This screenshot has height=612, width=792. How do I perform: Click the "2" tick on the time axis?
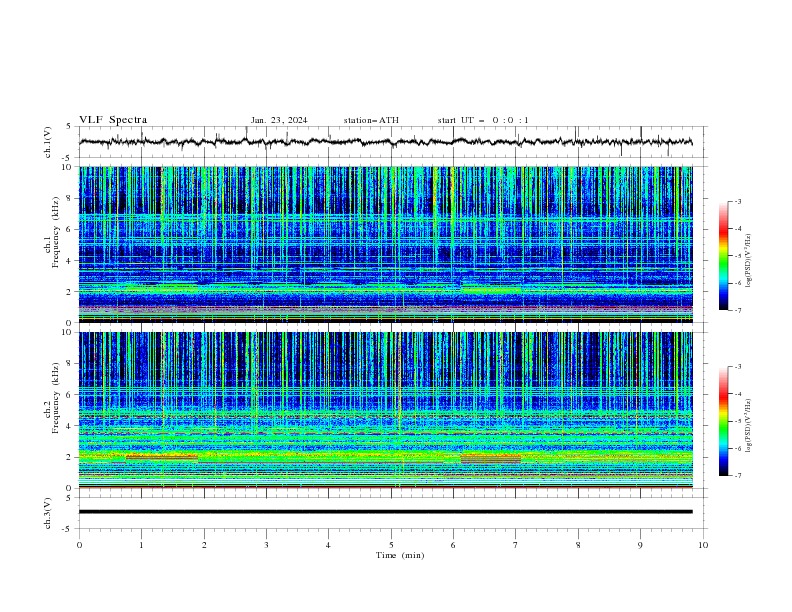(204, 545)
